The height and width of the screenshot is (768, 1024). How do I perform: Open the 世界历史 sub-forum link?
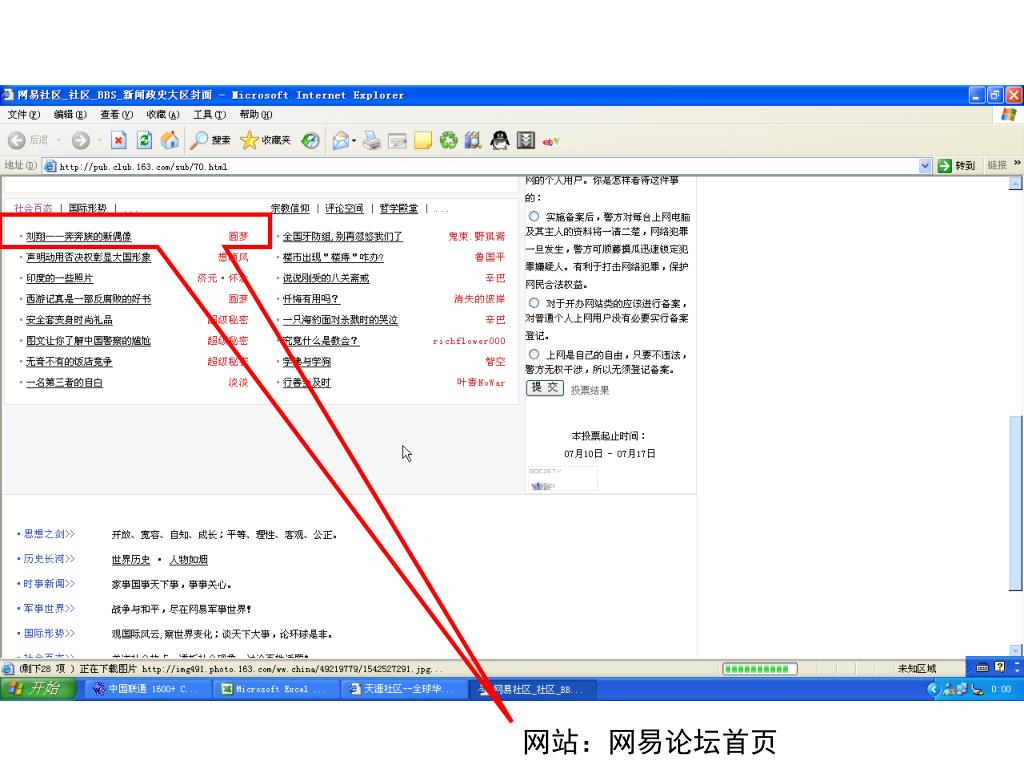[x=131, y=560]
